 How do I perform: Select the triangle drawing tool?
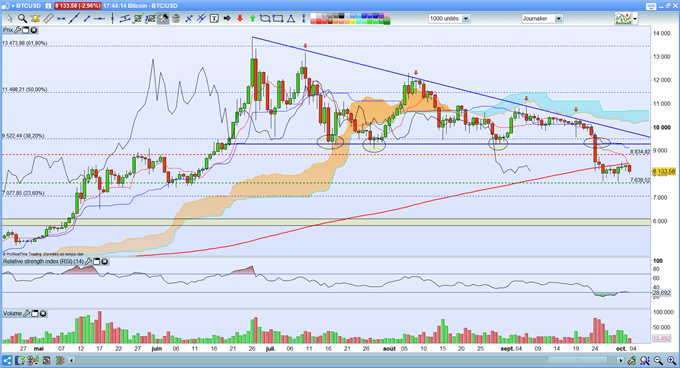coord(291,19)
